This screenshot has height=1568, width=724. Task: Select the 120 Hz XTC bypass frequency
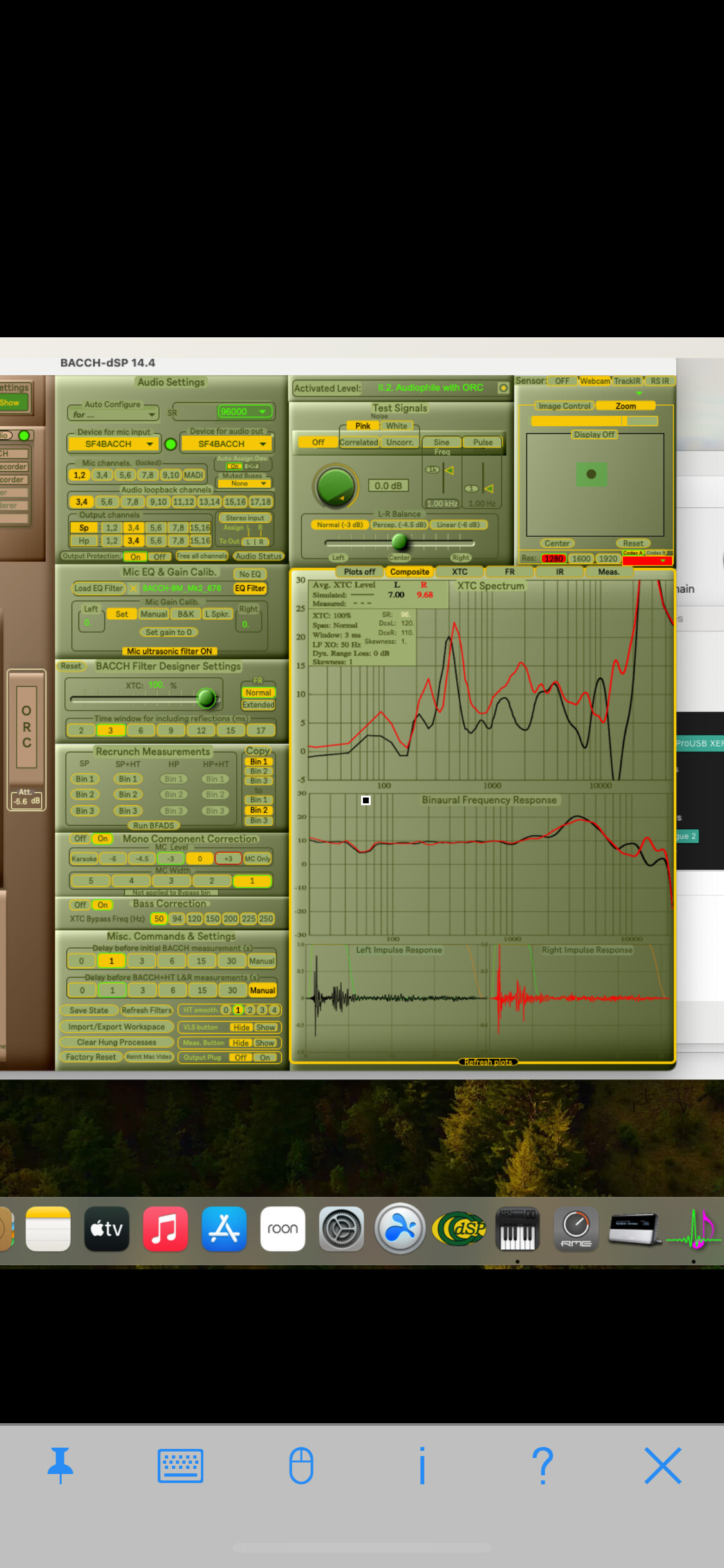[194, 919]
